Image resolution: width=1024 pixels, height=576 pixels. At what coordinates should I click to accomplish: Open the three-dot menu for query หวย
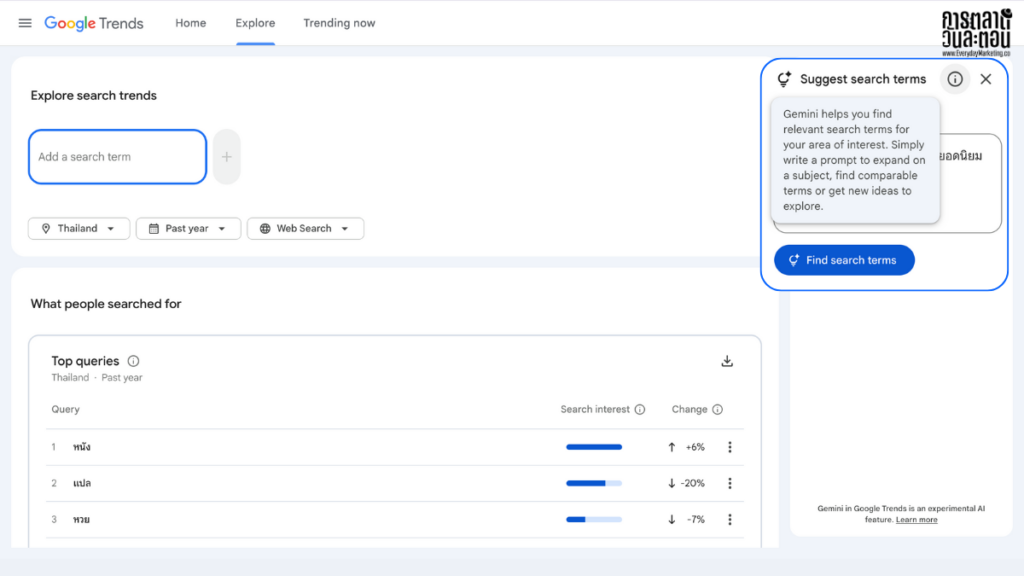pyautogui.click(x=730, y=519)
